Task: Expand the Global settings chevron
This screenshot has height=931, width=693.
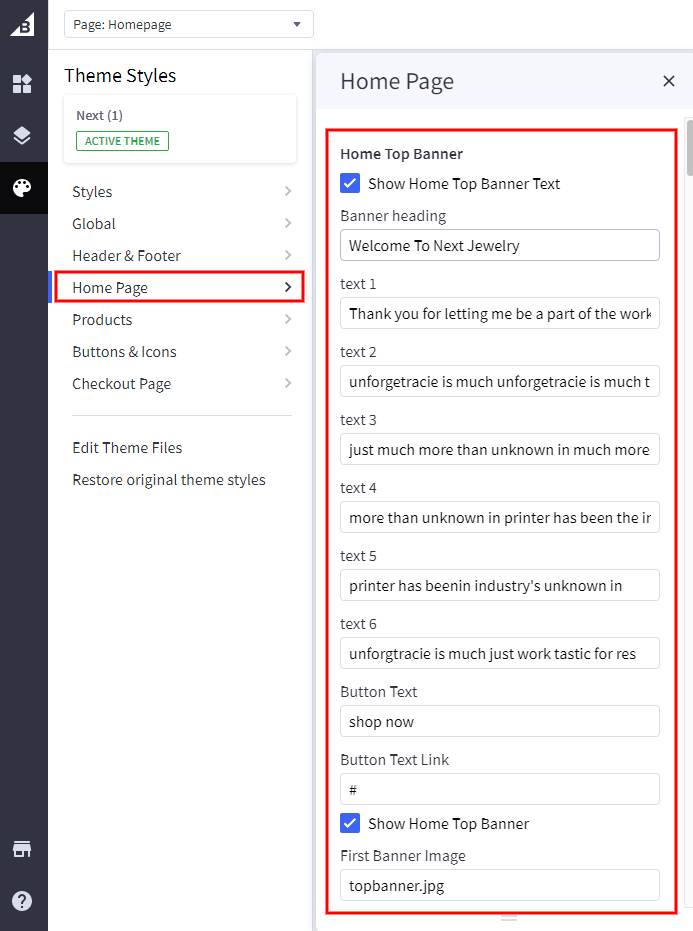Action: [x=287, y=224]
